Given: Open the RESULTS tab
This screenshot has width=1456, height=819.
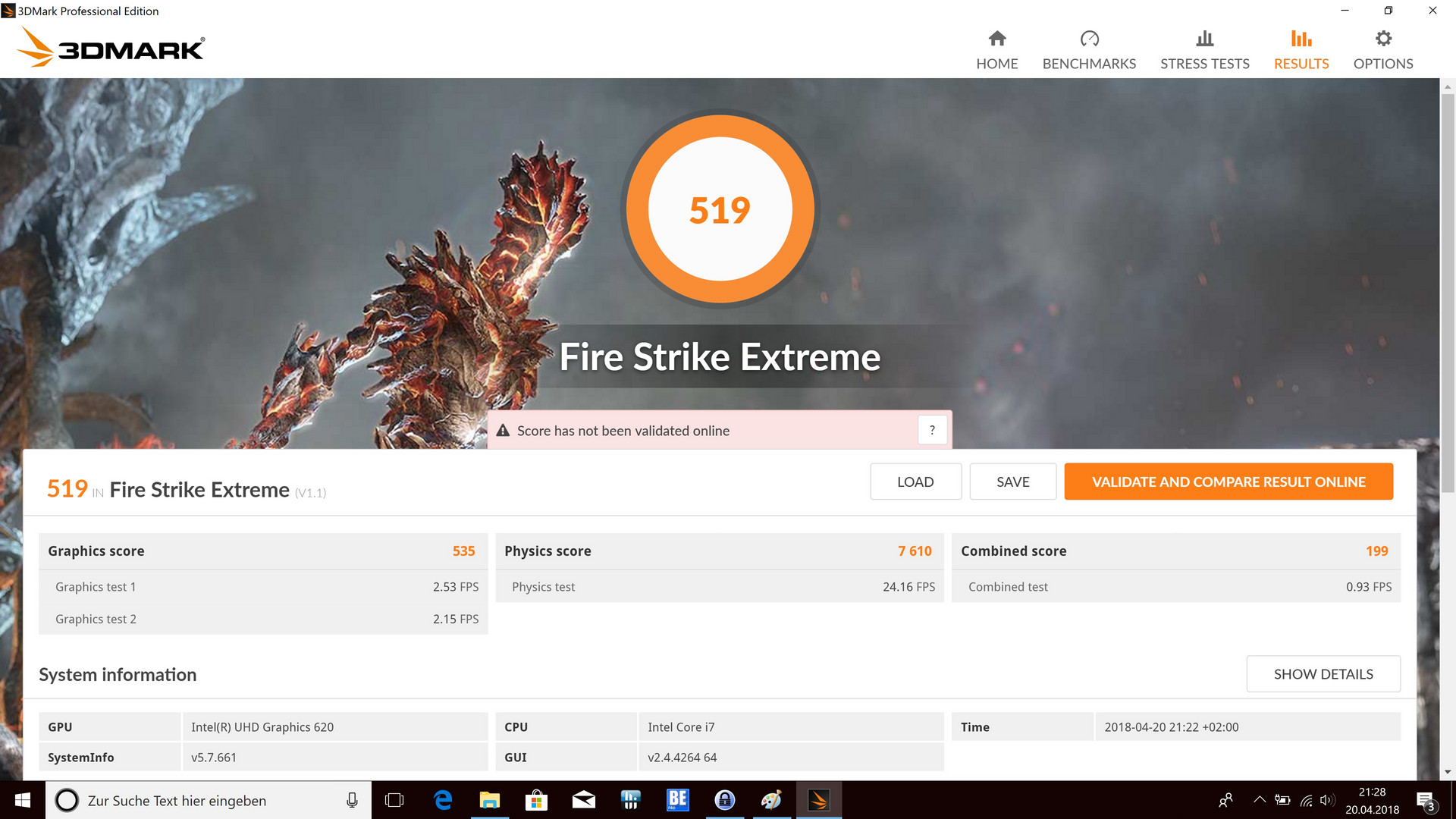Looking at the screenshot, I should pyautogui.click(x=1301, y=50).
